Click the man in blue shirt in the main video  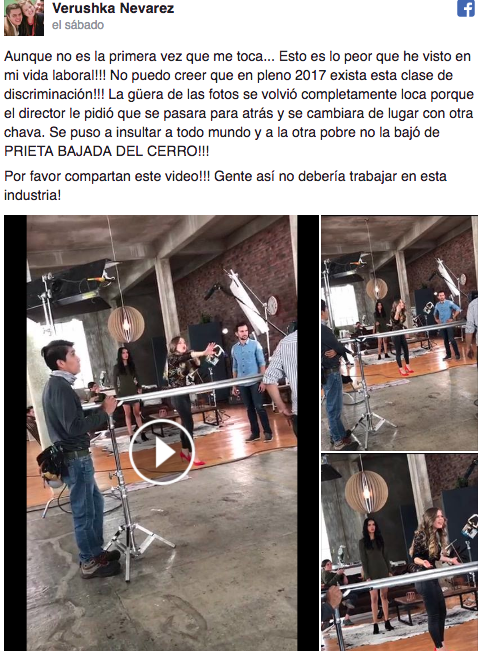249,381
